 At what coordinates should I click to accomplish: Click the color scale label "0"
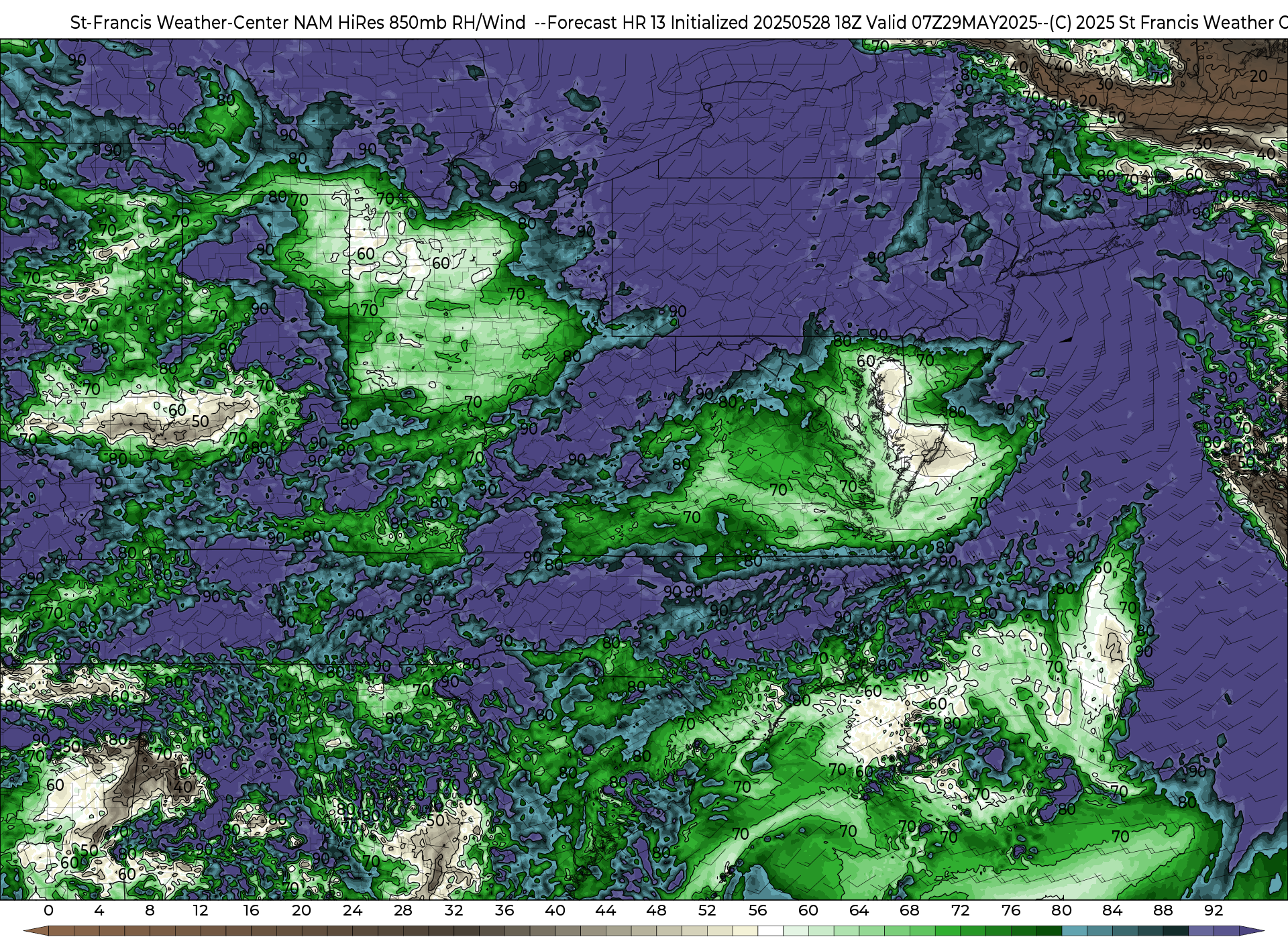click(x=48, y=910)
